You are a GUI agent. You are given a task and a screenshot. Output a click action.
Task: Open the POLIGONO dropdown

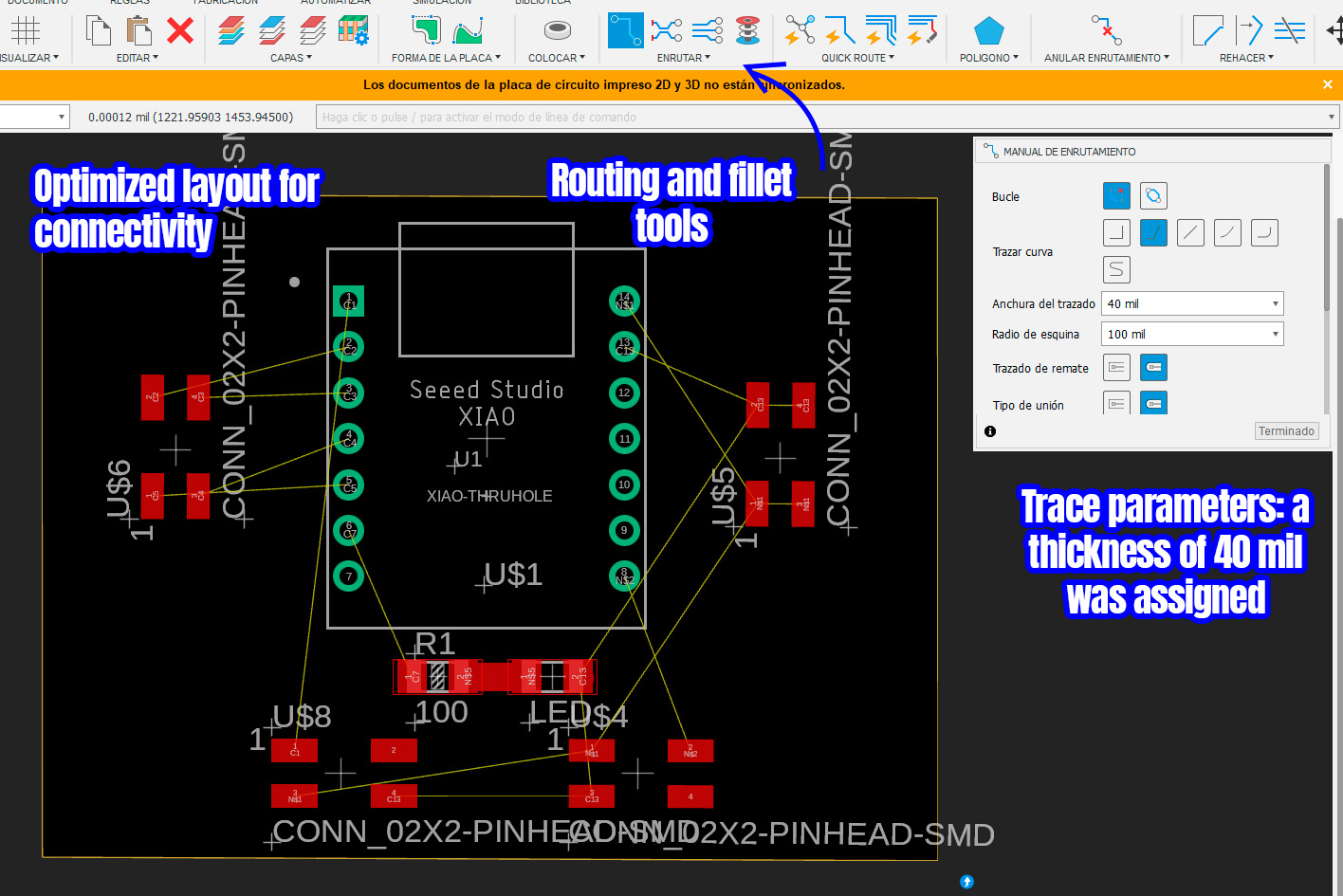[x=989, y=58]
